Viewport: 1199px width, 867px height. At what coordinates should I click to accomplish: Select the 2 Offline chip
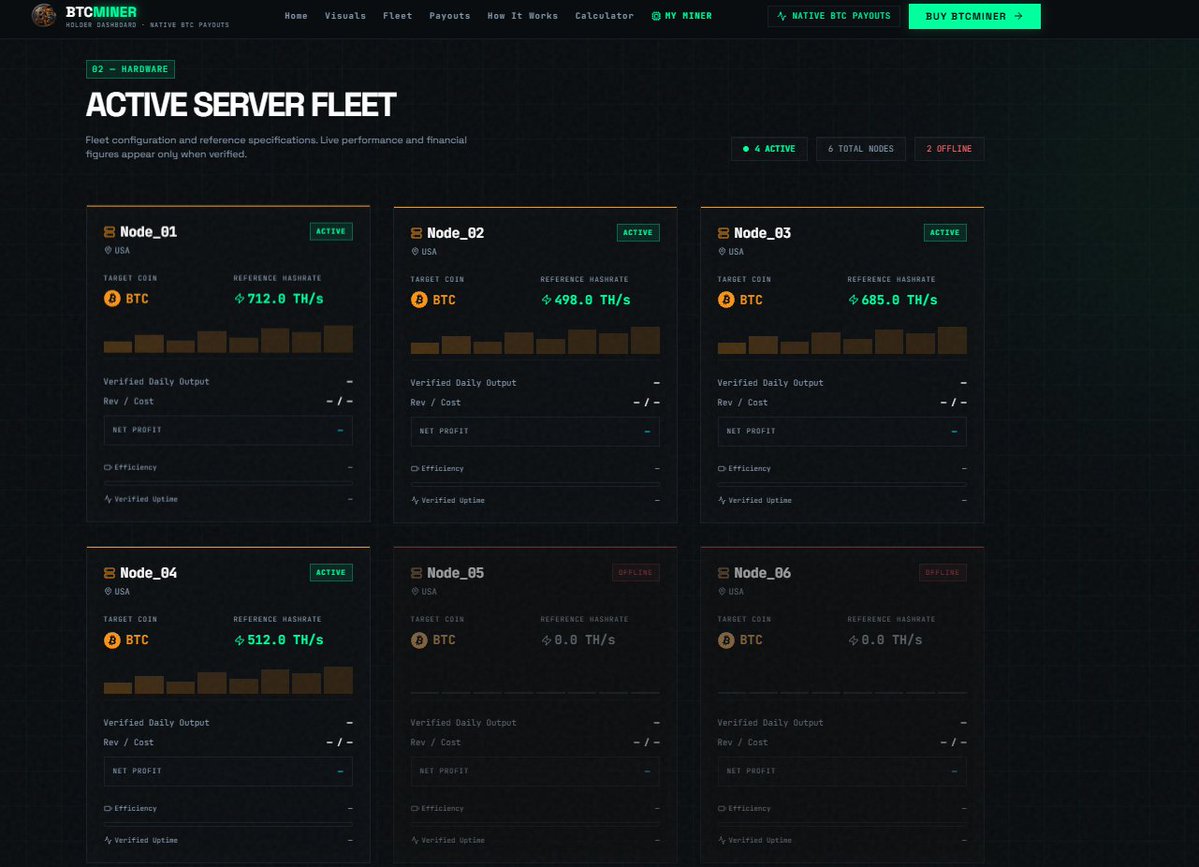pos(949,149)
